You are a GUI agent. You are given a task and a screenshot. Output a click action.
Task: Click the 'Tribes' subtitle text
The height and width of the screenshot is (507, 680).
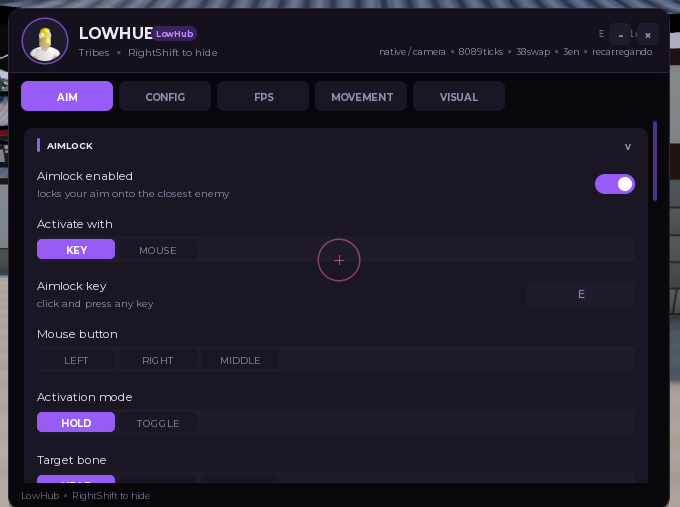(94, 52)
